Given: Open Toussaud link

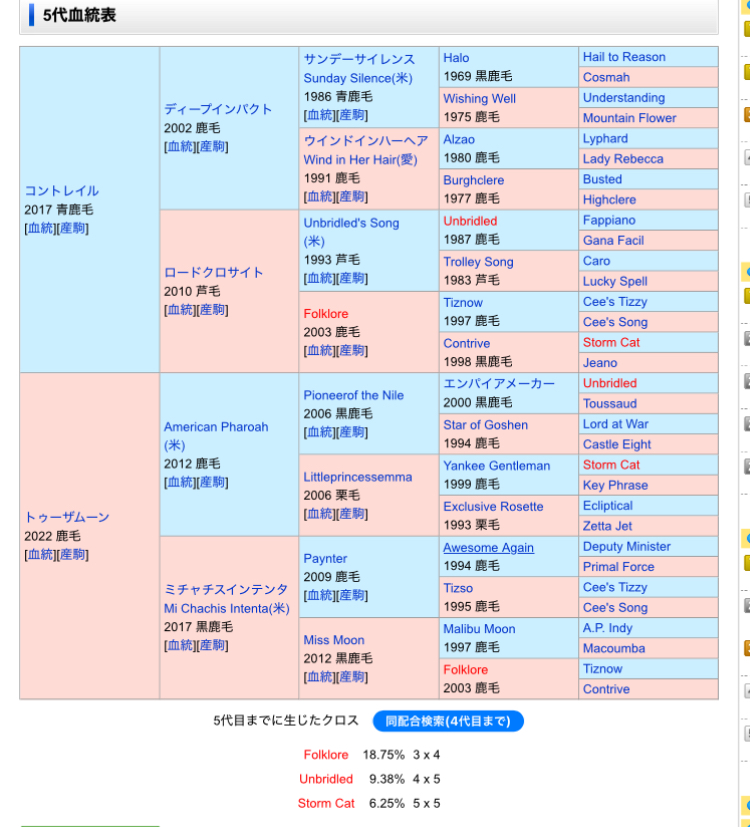Looking at the screenshot, I should pyautogui.click(x=610, y=403).
